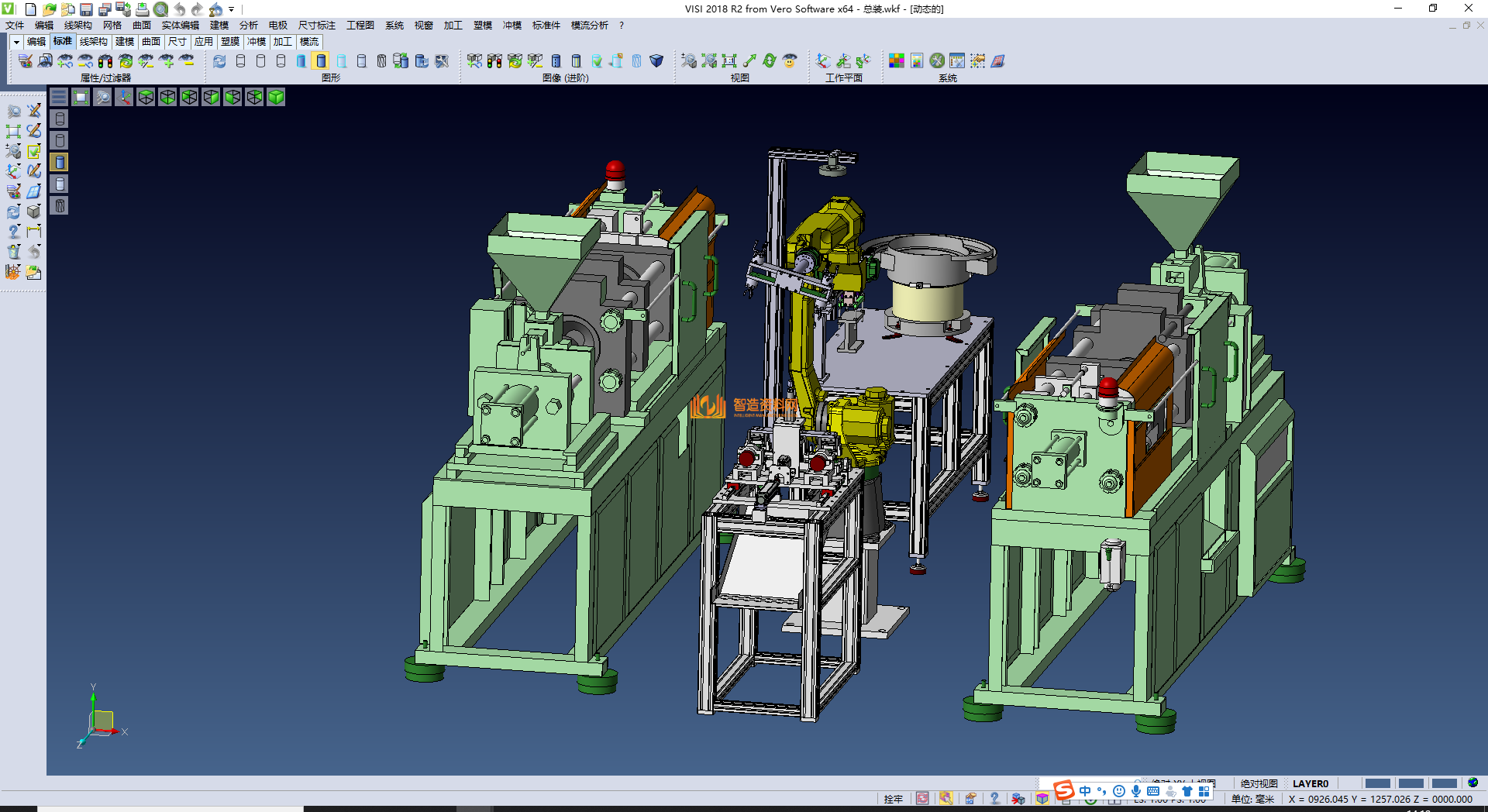Click the color palette icon in 系统 group

point(896,60)
